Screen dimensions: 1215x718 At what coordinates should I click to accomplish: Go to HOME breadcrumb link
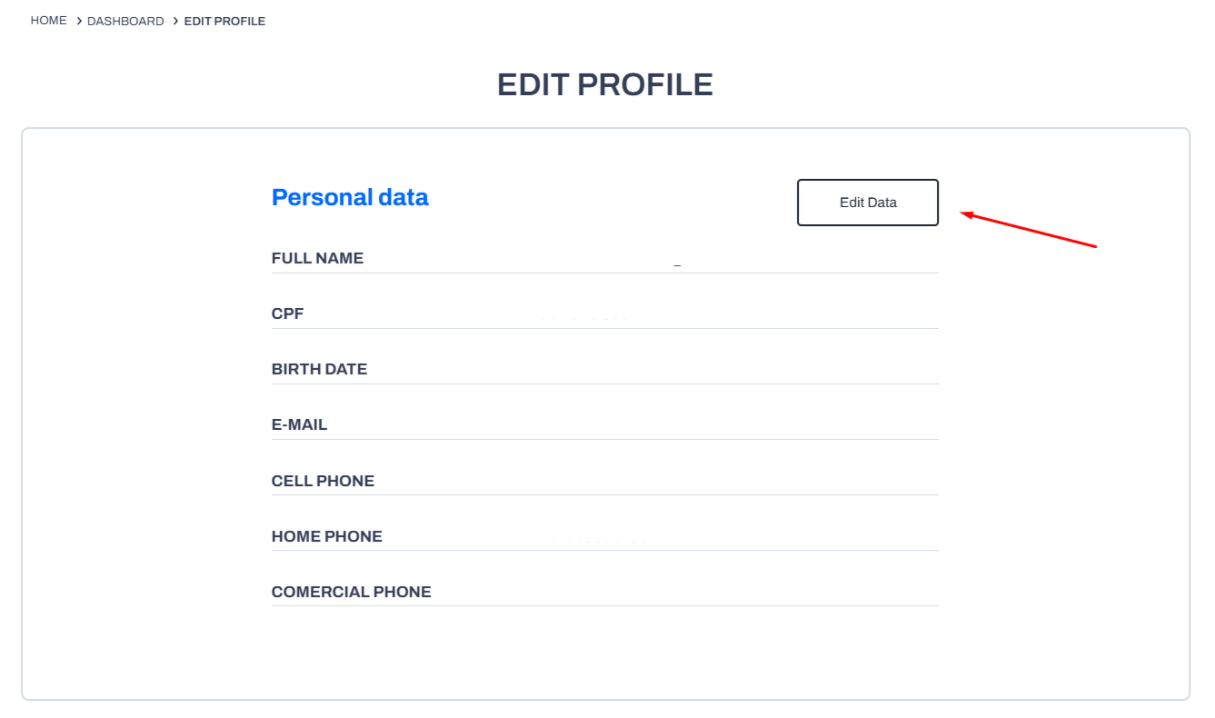(48, 21)
